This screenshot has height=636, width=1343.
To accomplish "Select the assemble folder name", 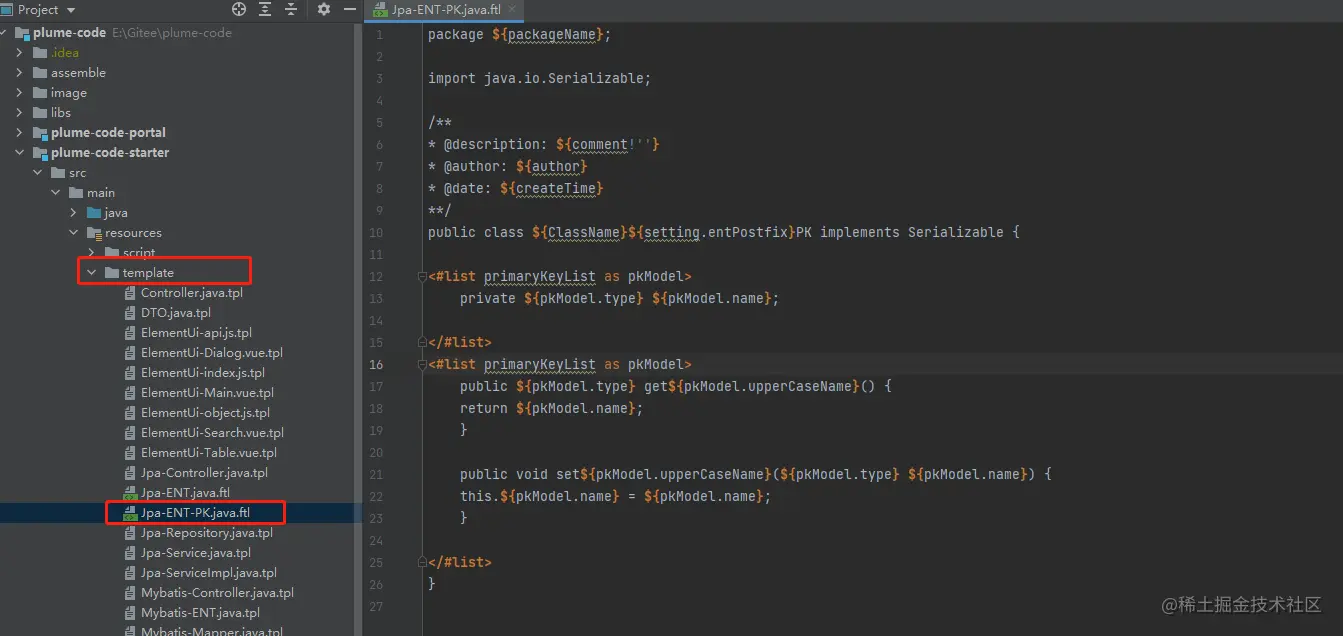I will coord(78,73).
